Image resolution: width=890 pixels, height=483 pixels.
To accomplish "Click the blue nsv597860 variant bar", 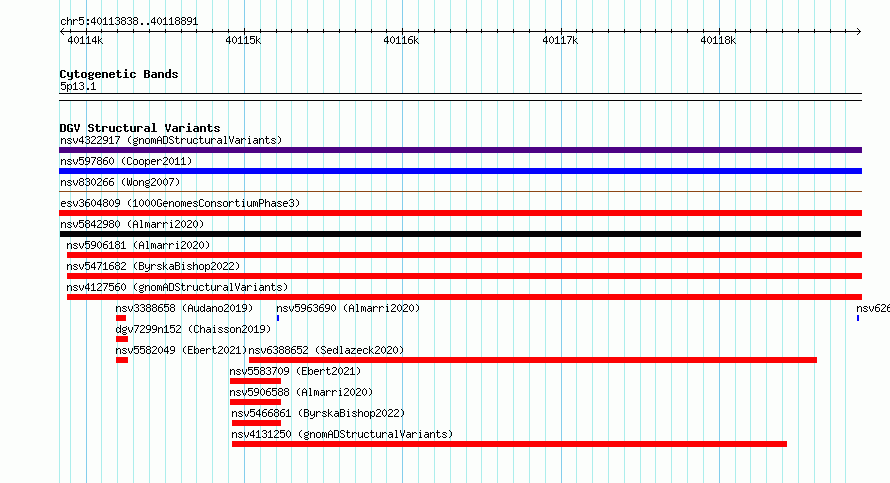I will click(460, 171).
